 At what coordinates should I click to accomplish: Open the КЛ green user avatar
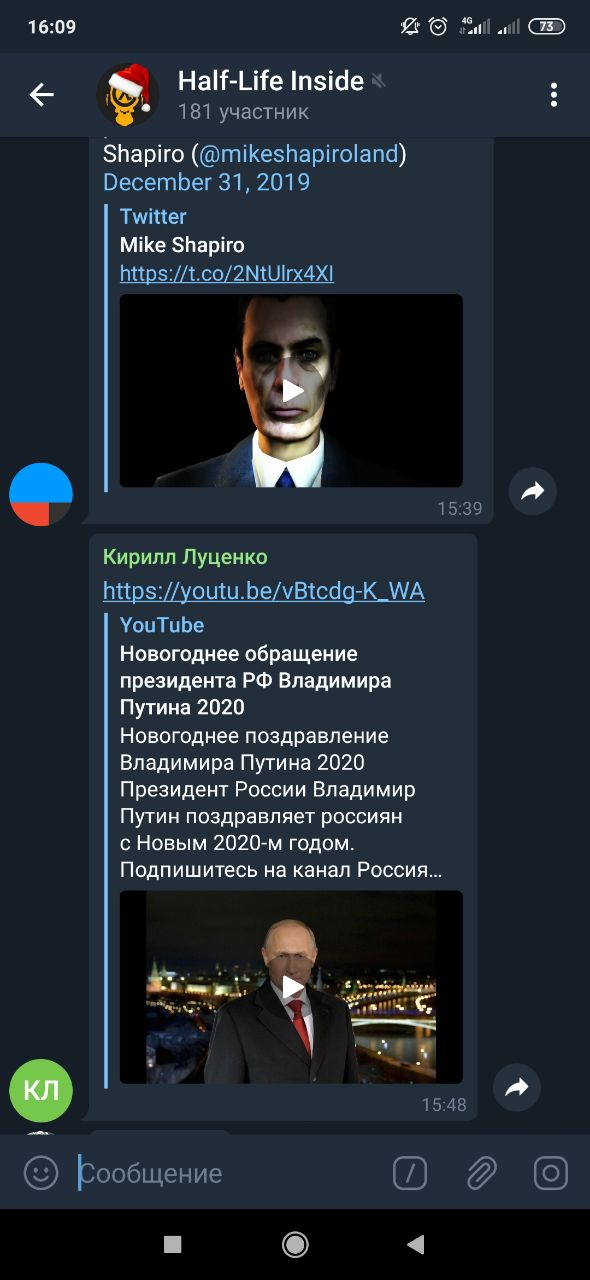(x=41, y=1091)
